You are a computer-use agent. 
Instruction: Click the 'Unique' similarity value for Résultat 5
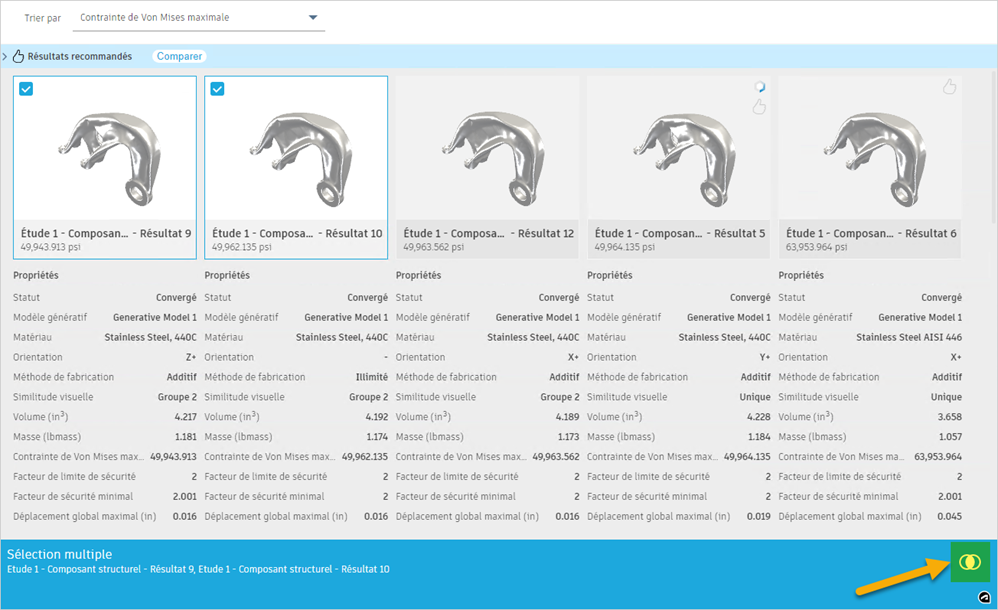[755, 397]
